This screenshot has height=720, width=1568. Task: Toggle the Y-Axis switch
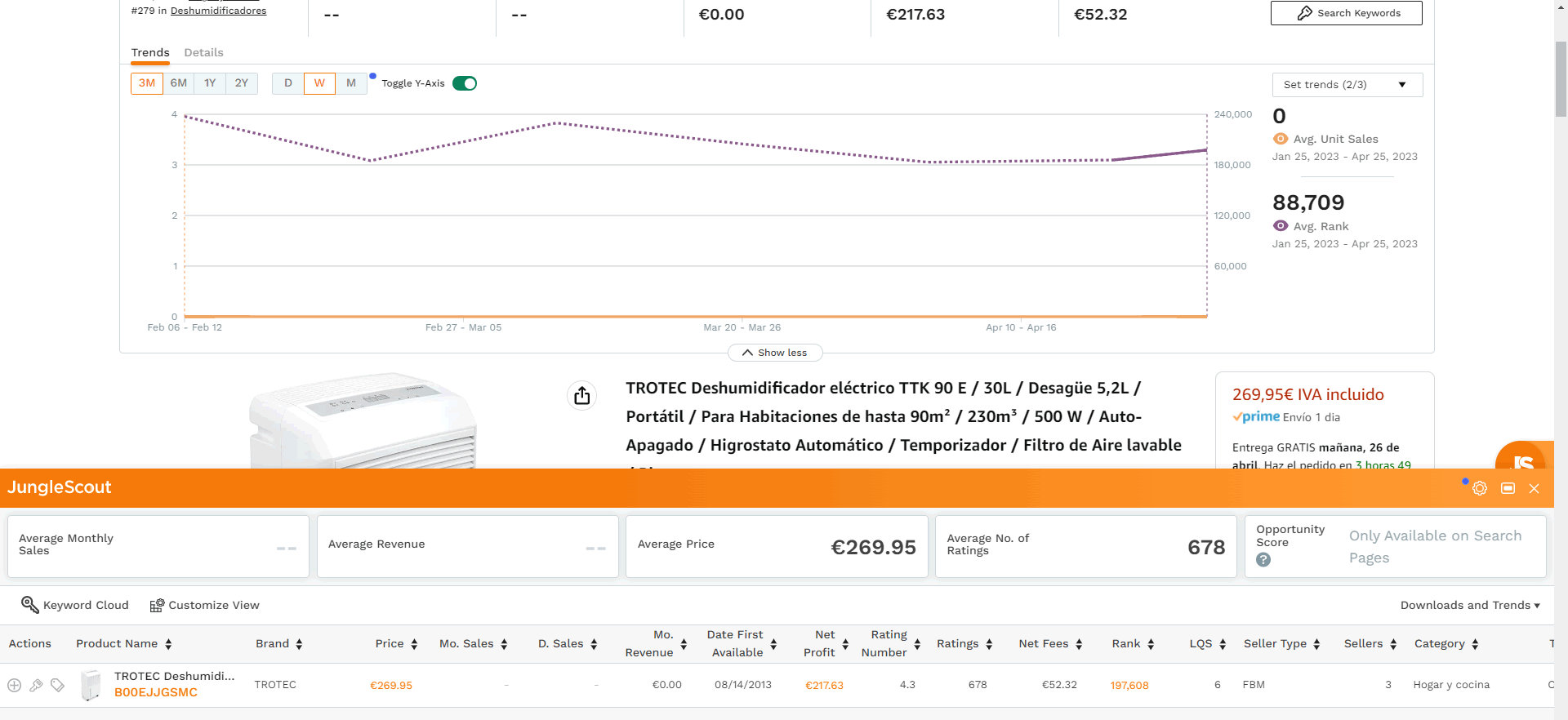[465, 83]
